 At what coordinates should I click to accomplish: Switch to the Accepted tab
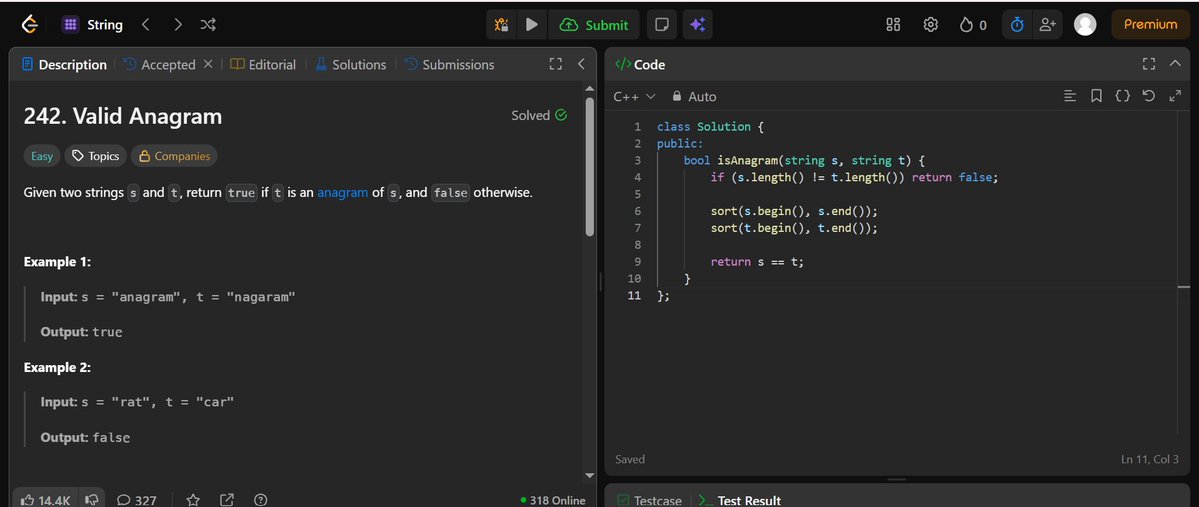[x=159, y=65]
